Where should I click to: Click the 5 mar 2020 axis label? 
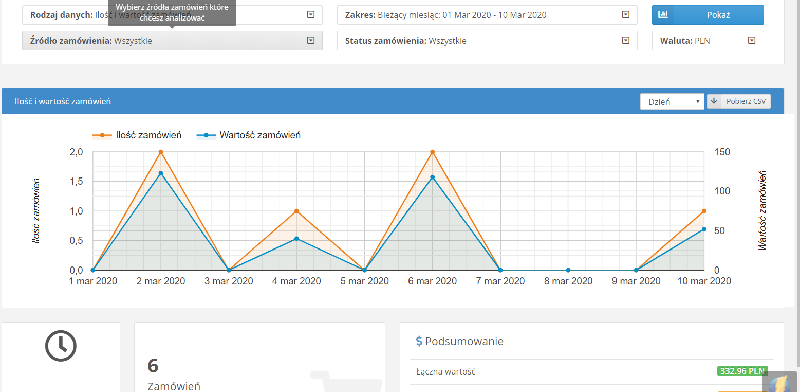click(364, 281)
